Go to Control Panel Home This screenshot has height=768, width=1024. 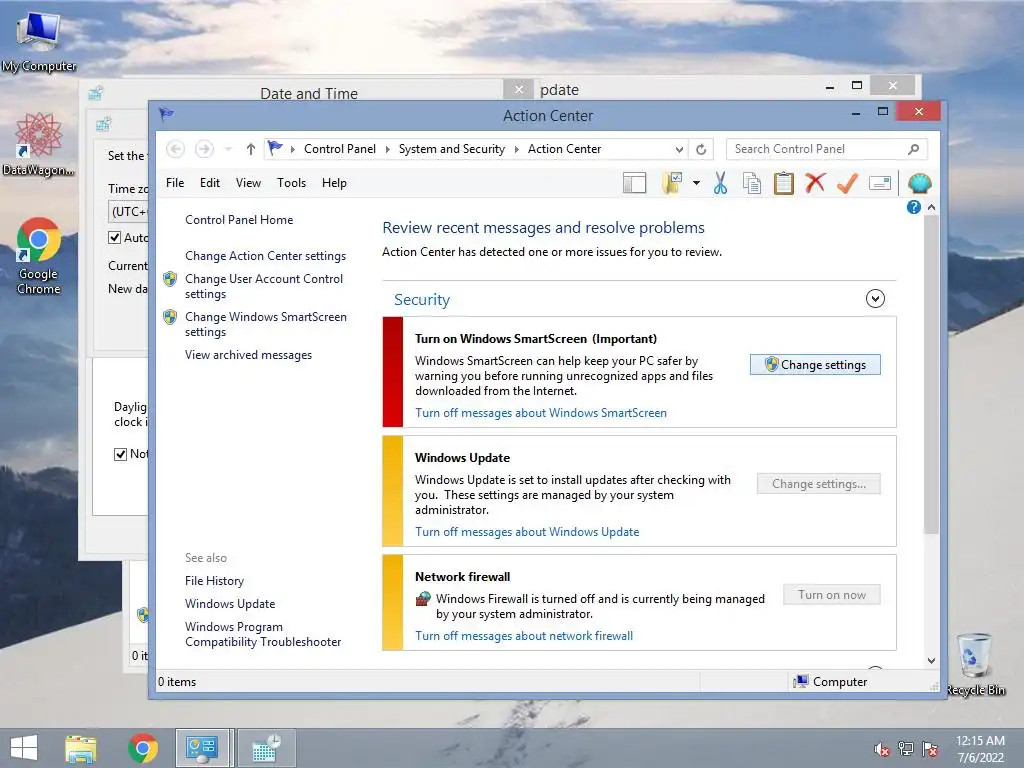[x=239, y=219]
